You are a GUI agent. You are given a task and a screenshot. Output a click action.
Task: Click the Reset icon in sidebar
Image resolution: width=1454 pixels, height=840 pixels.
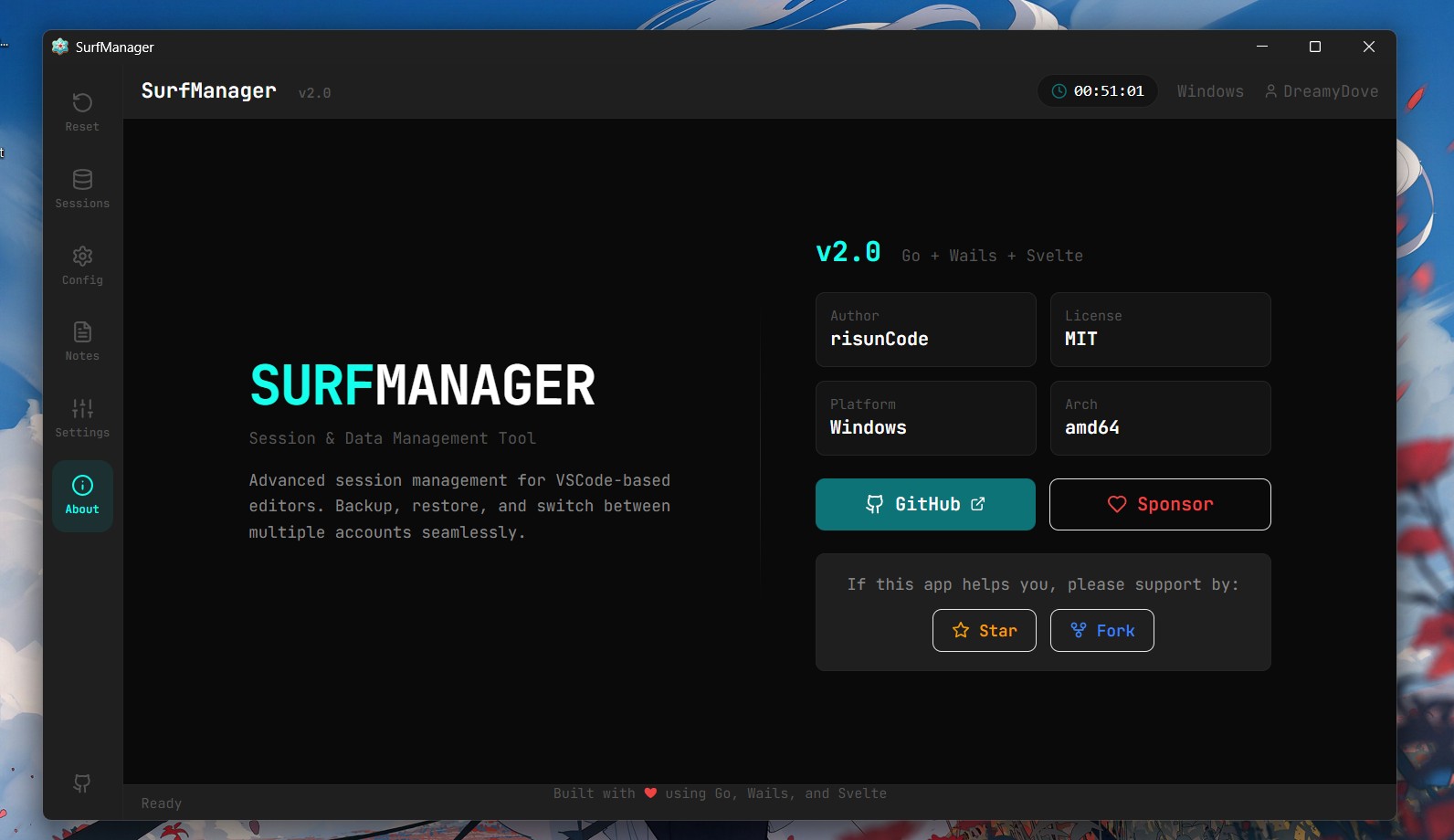pyautogui.click(x=82, y=112)
